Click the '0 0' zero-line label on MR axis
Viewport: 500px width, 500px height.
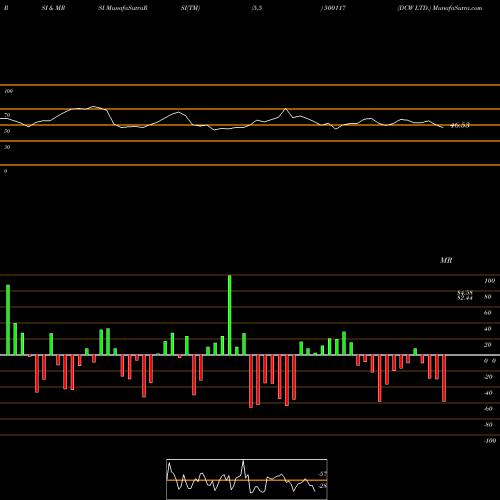pyautogui.click(x=490, y=361)
